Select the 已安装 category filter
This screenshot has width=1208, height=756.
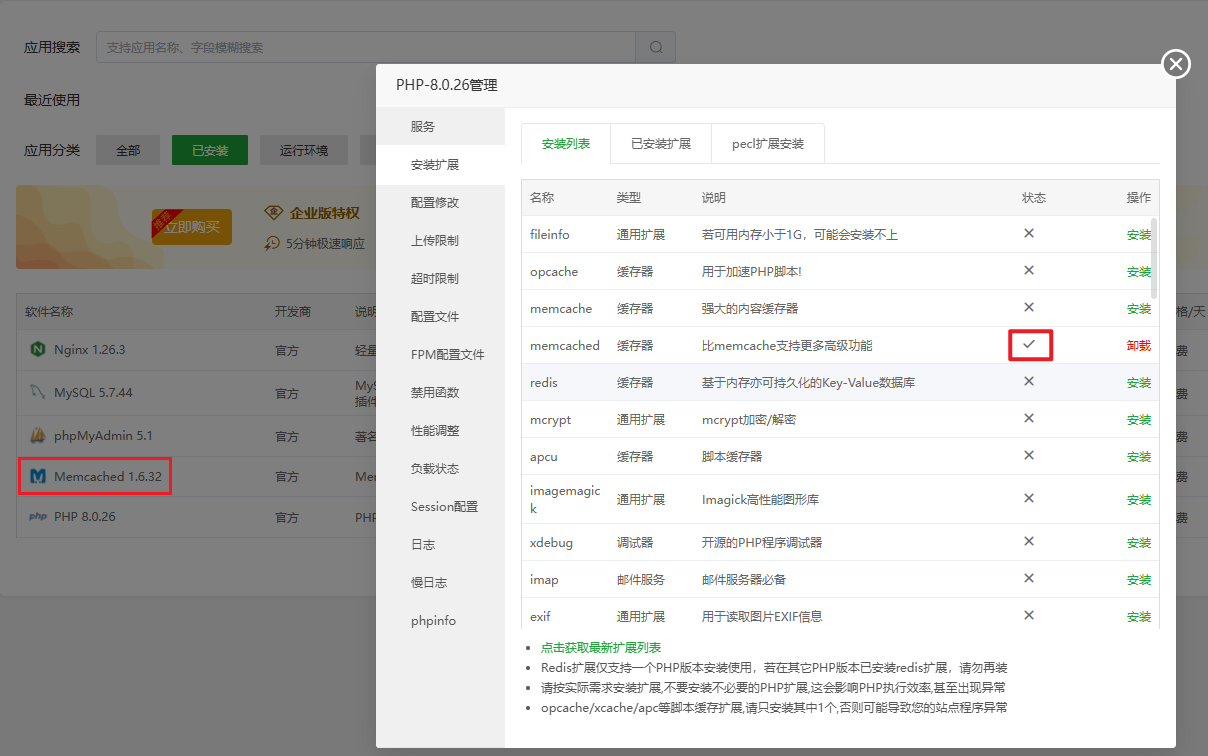click(210, 151)
